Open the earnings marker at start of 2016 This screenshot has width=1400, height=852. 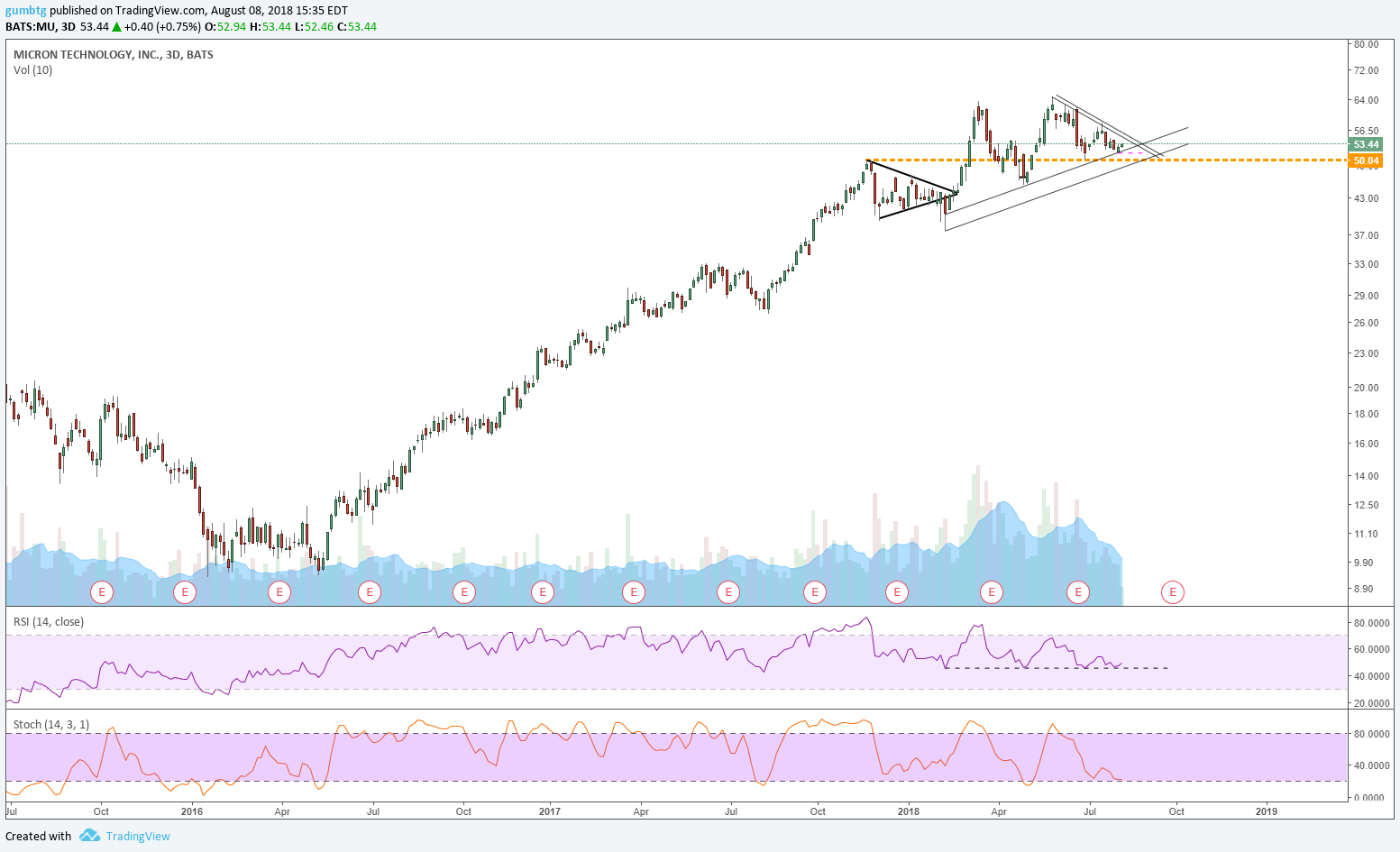point(185,592)
